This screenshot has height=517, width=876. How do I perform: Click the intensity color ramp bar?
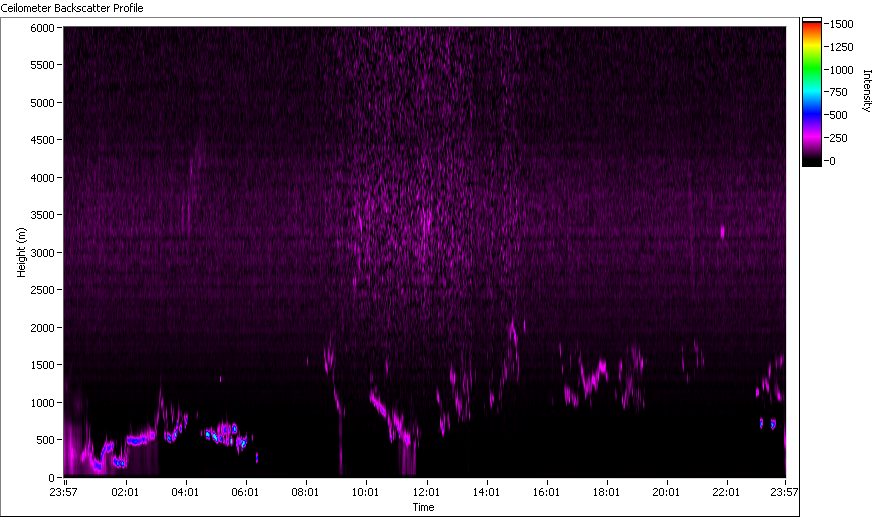[812, 92]
